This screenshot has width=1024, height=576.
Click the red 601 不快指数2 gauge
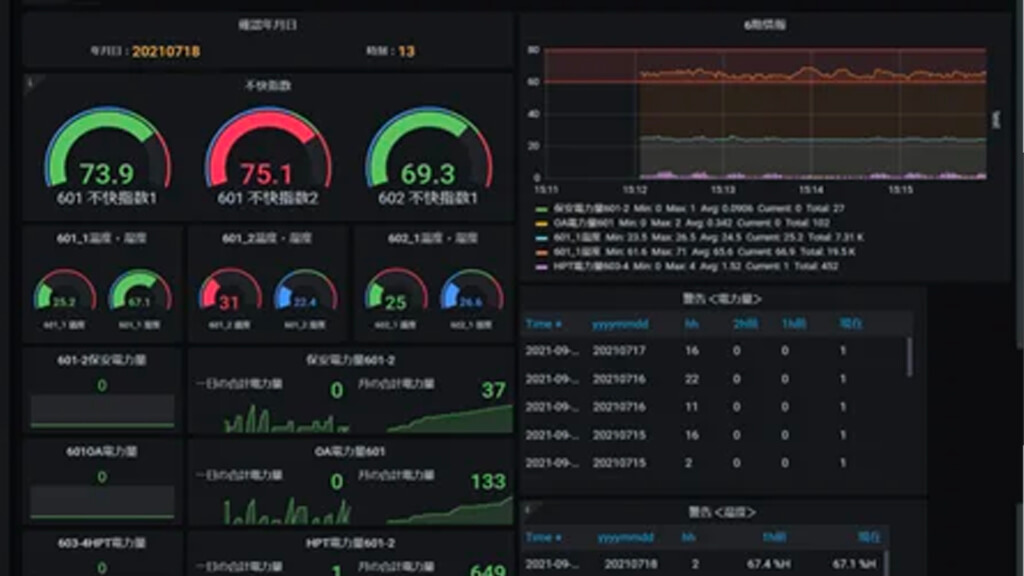tap(267, 155)
